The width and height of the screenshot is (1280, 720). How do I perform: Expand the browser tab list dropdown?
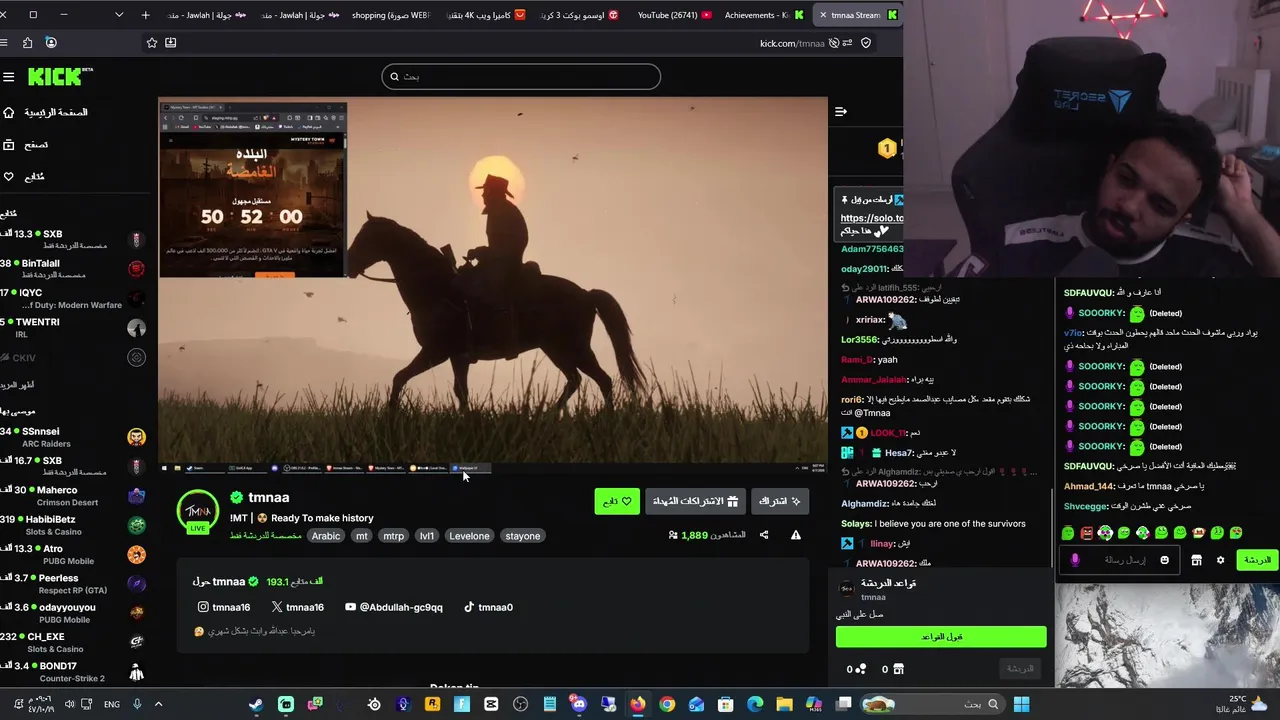pos(120,15)
